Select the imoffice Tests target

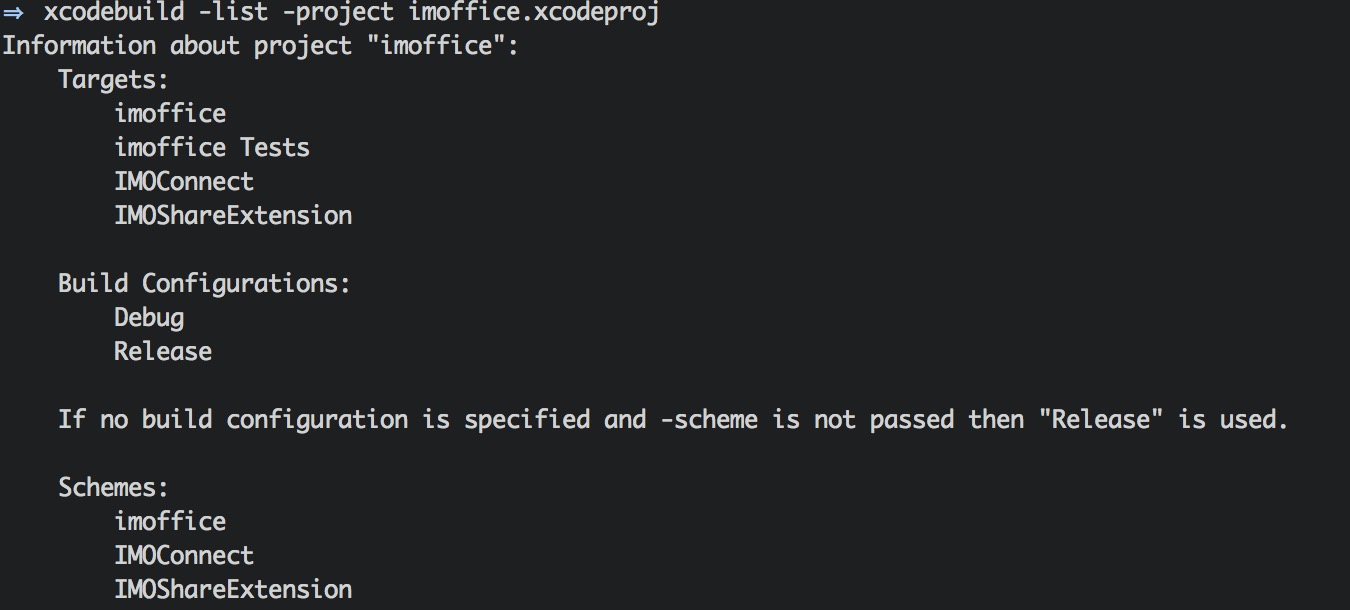tap(212, 147)
